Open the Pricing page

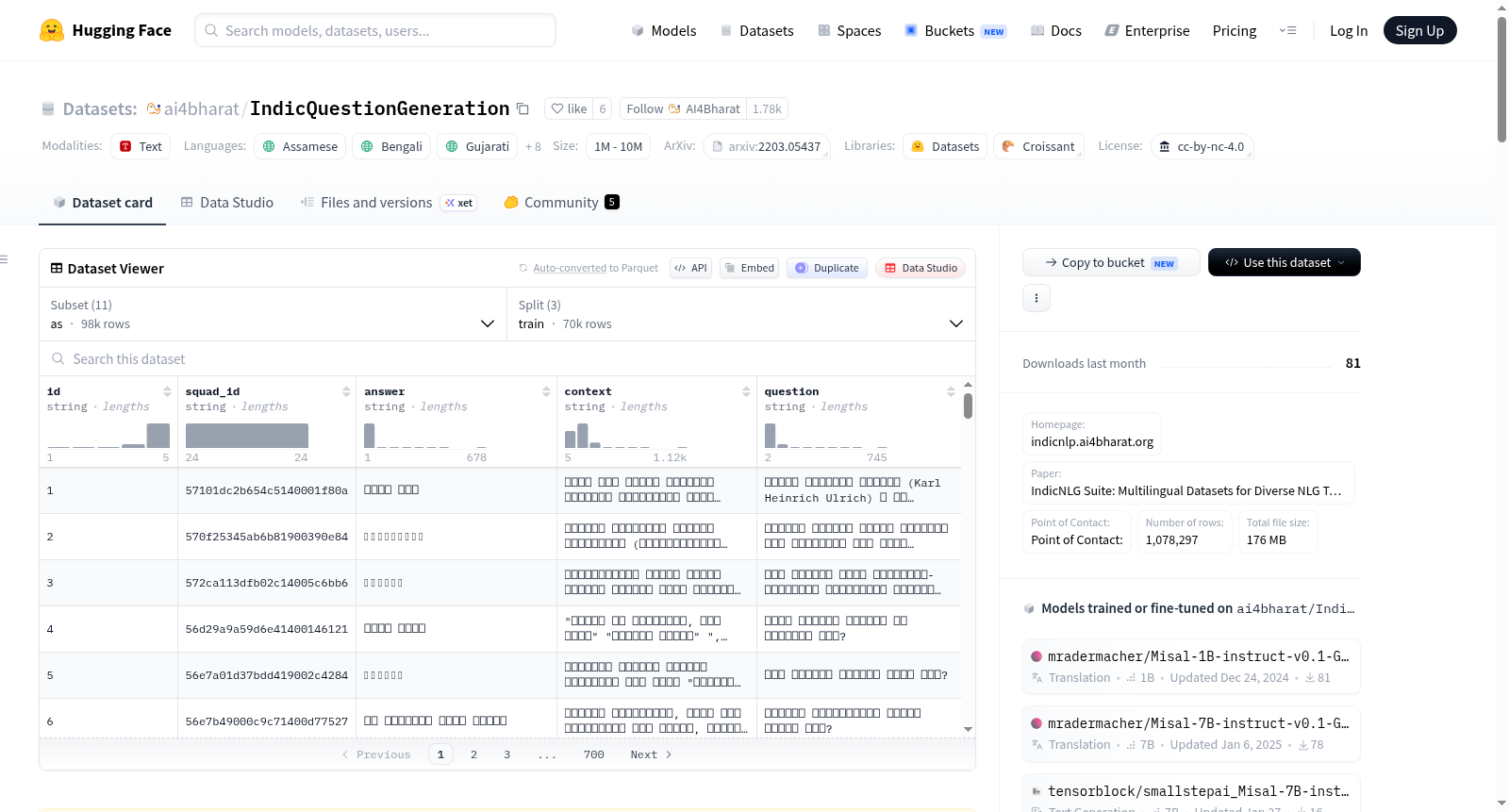[x=1235, y=30]
